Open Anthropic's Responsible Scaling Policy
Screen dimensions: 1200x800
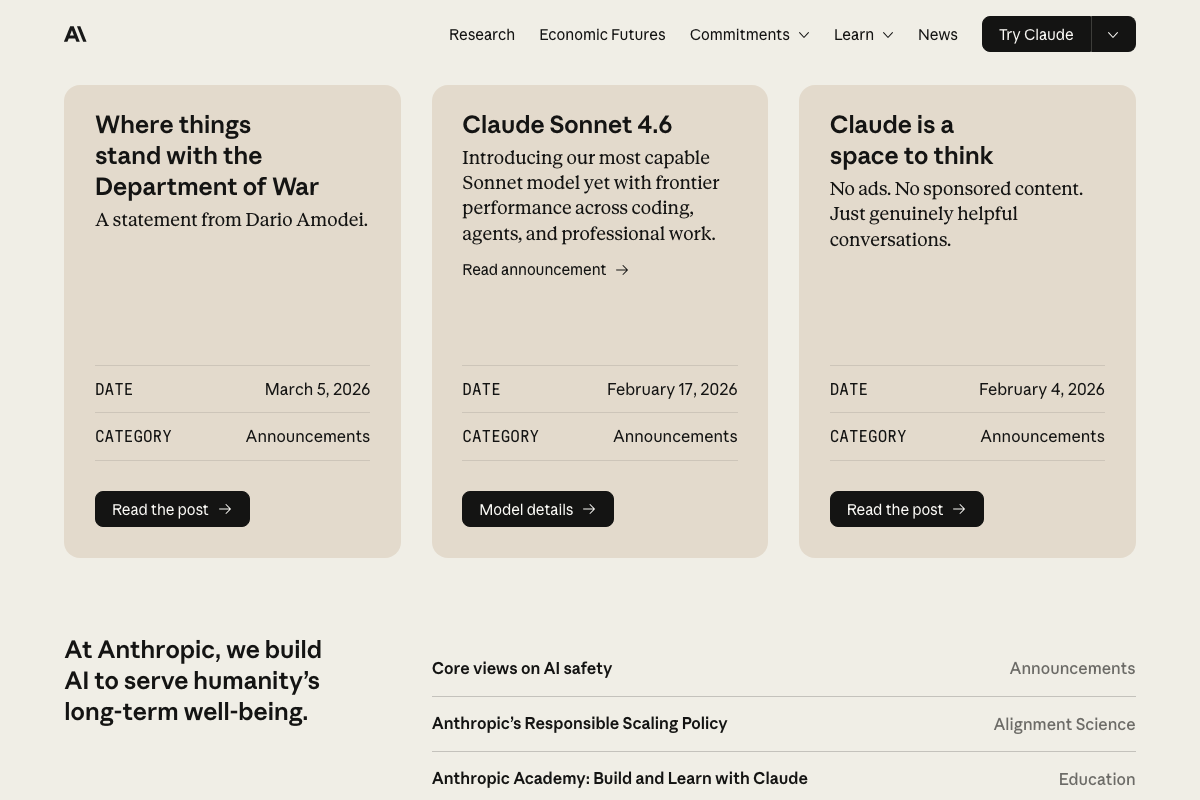[579, 723]
